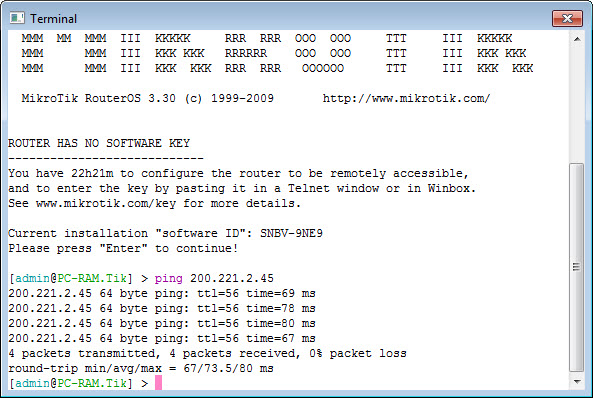Click the scrollbar up arrow
Viewport: 593px width, 398px height.
pyautogui.click(x=577, y=39)
